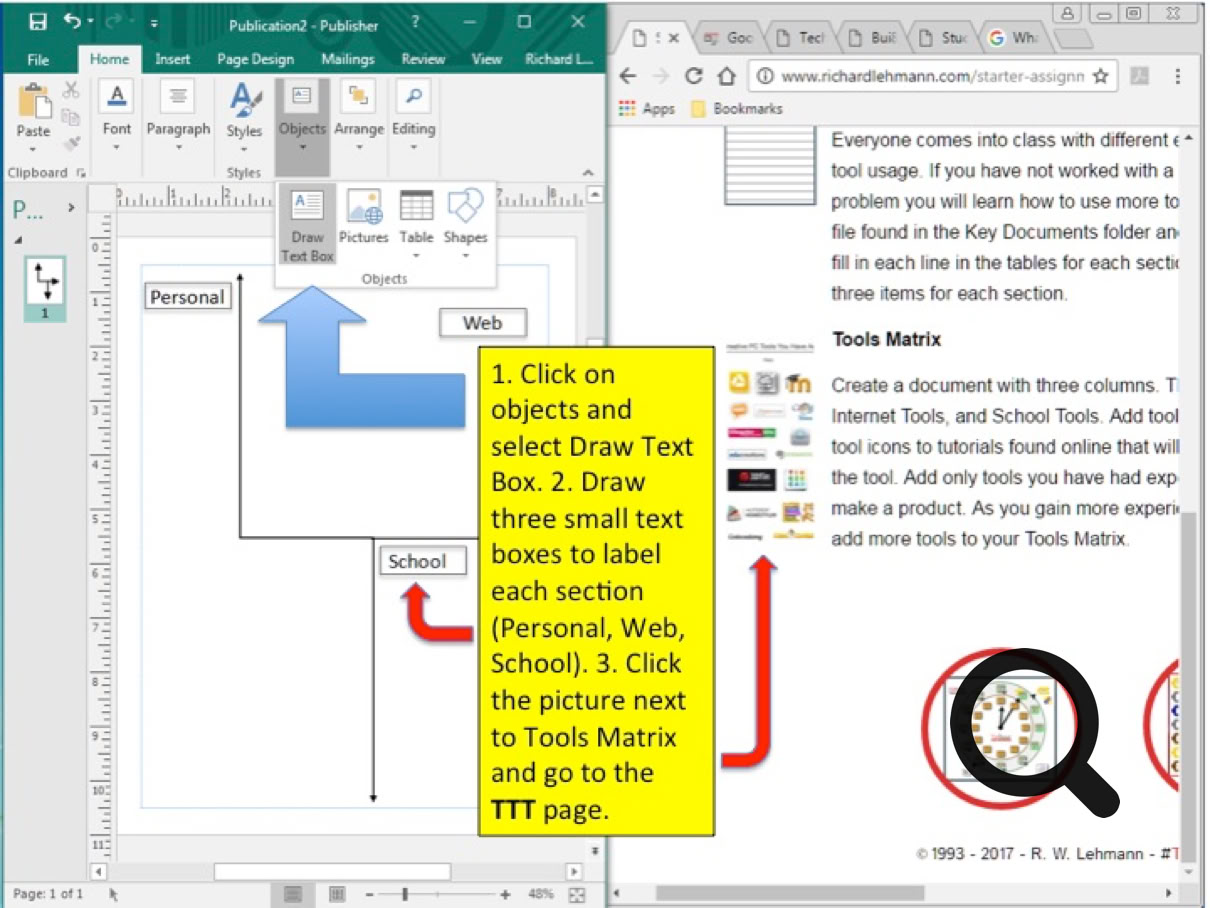Screen dimensions: 1210x908
Task: Open the Paragraph group dropdown
Action: coord(178,117)
